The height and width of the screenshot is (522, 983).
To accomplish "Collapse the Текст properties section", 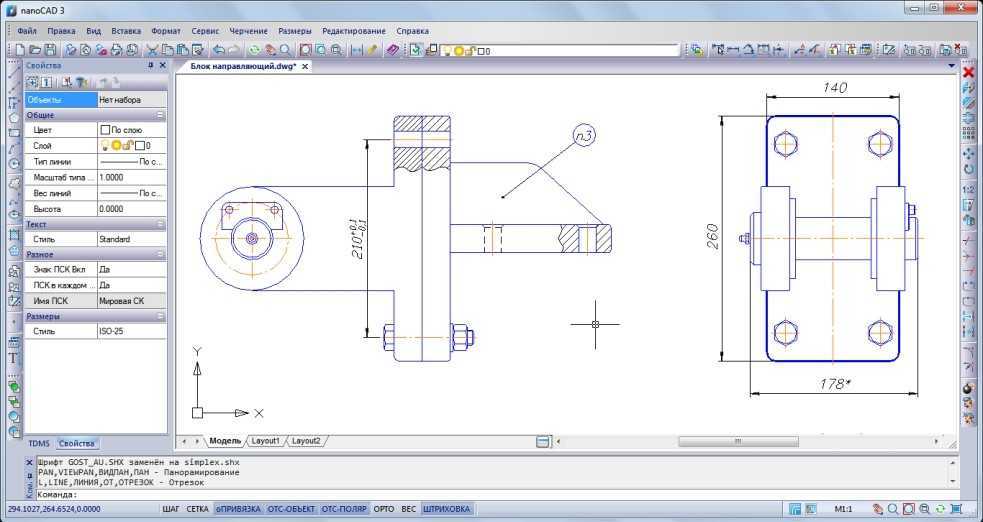I will click(160, 225).
